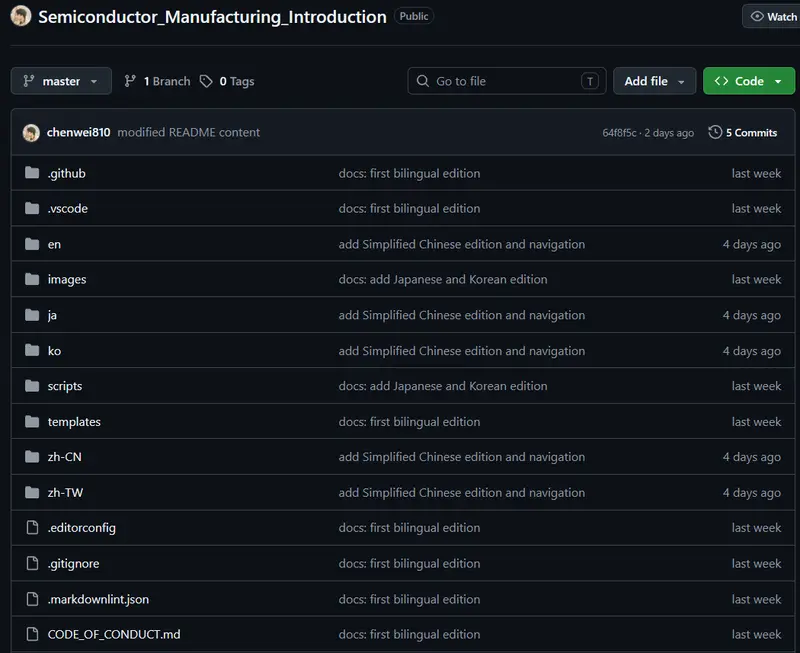Open the 'modified README content' commit message
The height and width of the screenshot is (653, 800).
click(x=189, y=133)
